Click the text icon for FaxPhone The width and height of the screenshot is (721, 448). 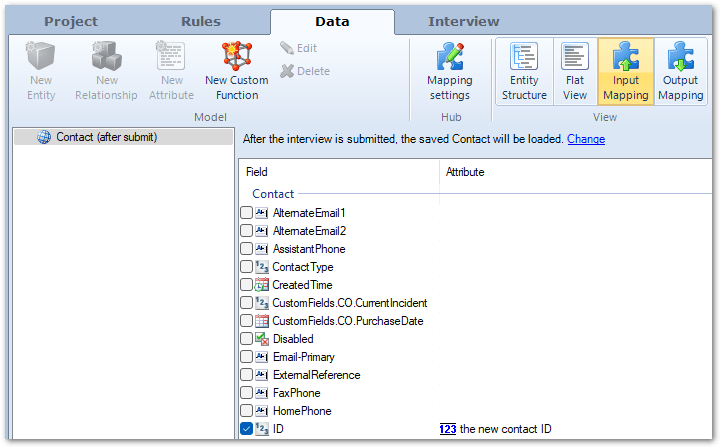point(262,392)
